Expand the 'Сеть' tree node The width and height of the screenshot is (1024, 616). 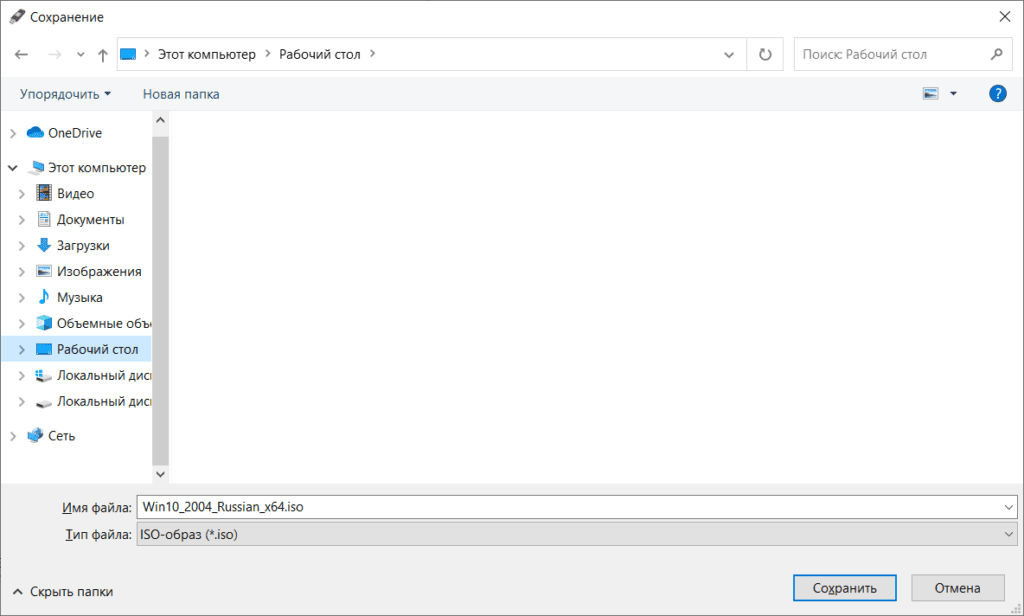[13, 436]
